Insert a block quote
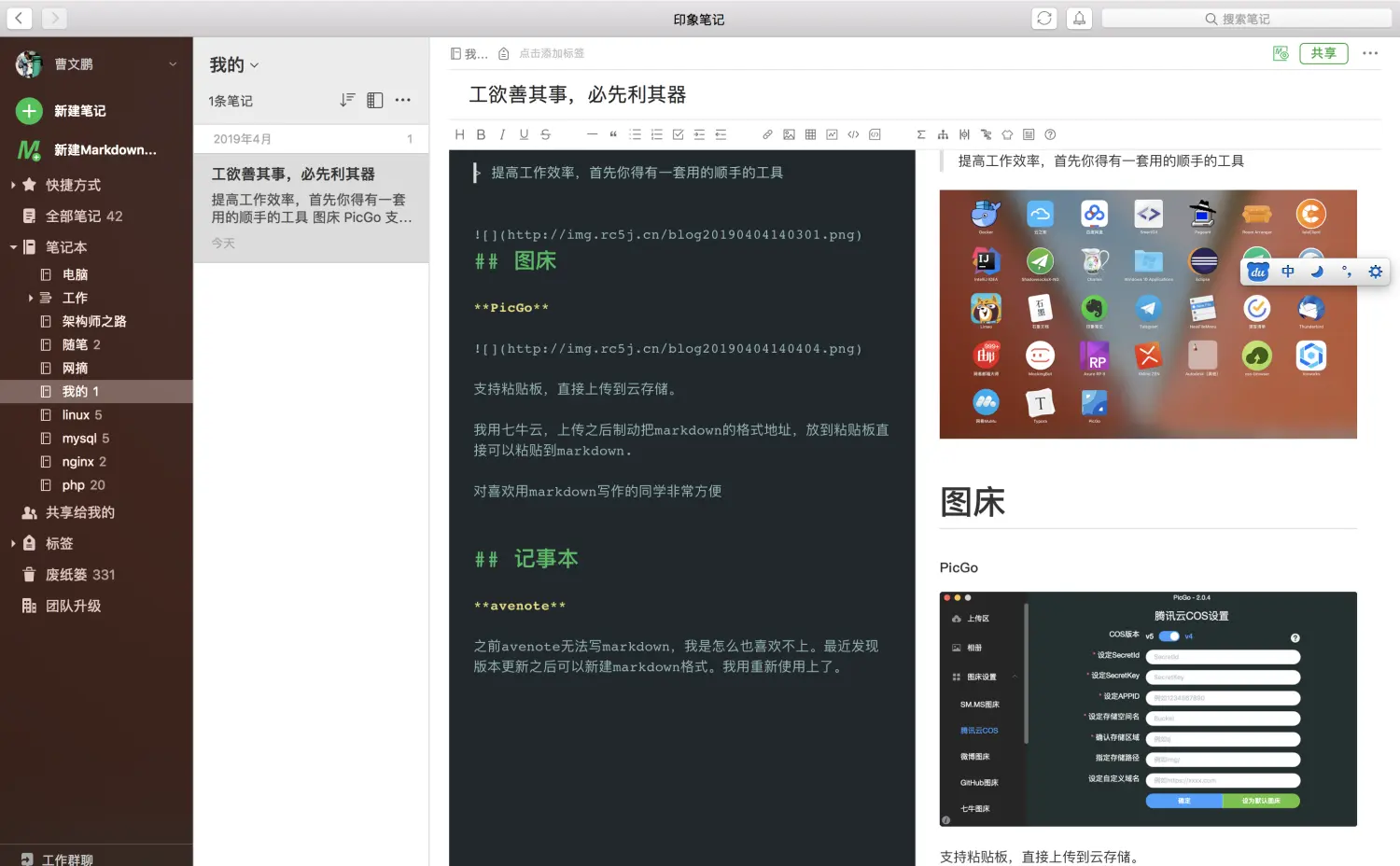Viewport: 1400px width, 866px height. 613,134
